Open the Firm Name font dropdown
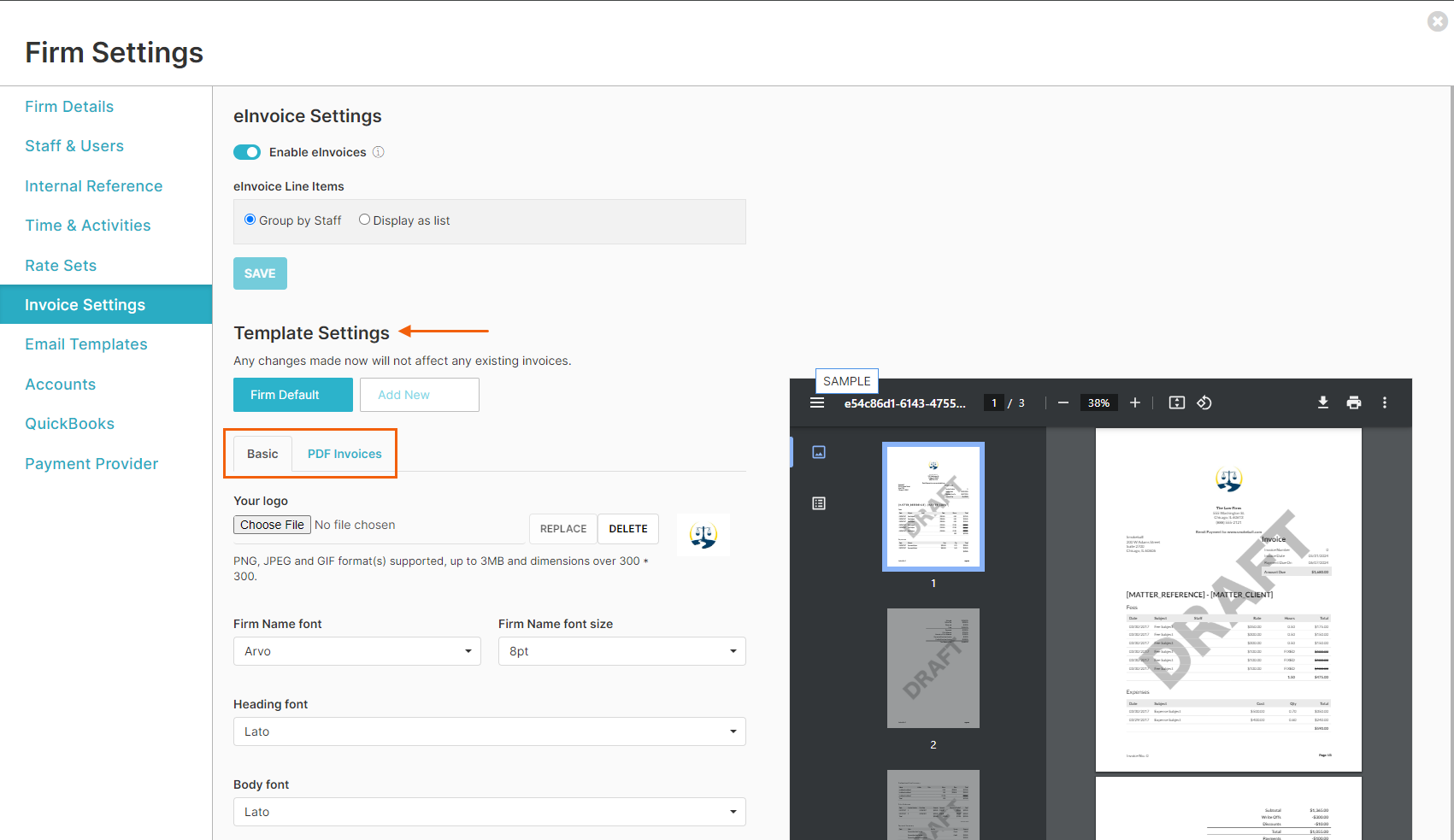Viewport: 1454px width, 840px height. click(x=357, y=651)
